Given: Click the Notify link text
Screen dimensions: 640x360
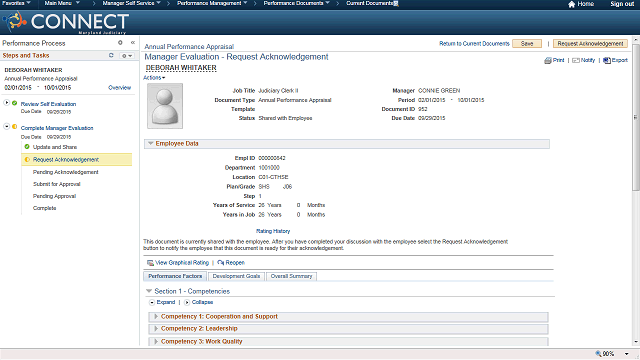Looking at the screenshot, I should [588, 60].
